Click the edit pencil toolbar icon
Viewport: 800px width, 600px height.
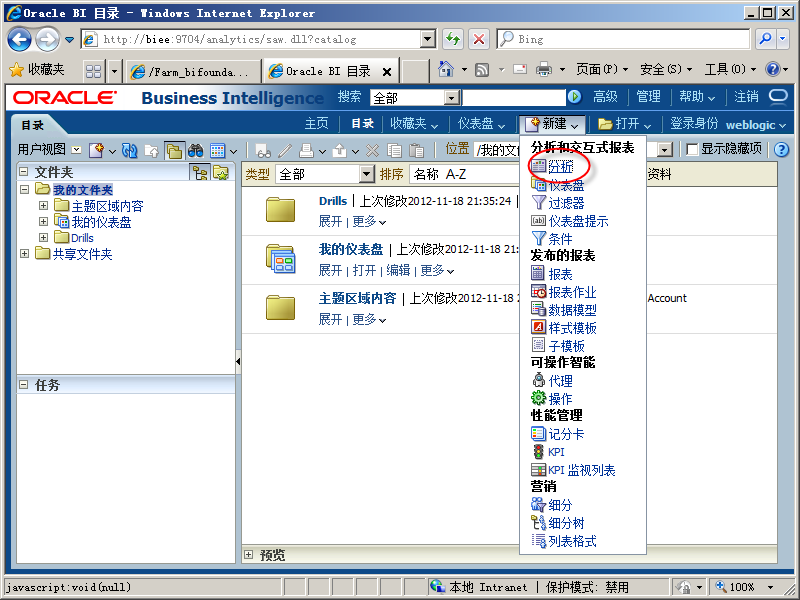285,150
